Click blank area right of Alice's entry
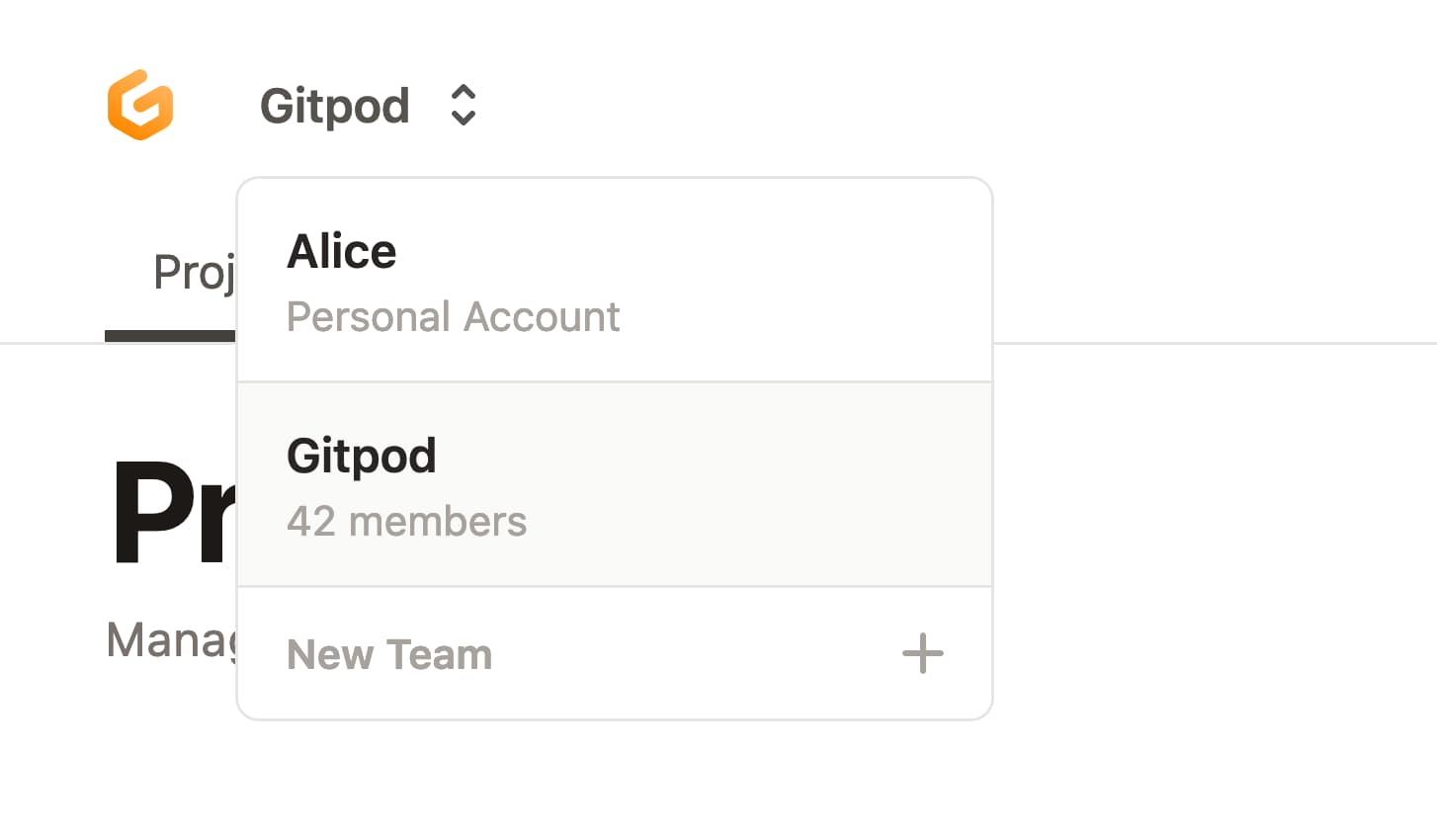Viewport: 1437px width, 840px height. tap(810, 282)
